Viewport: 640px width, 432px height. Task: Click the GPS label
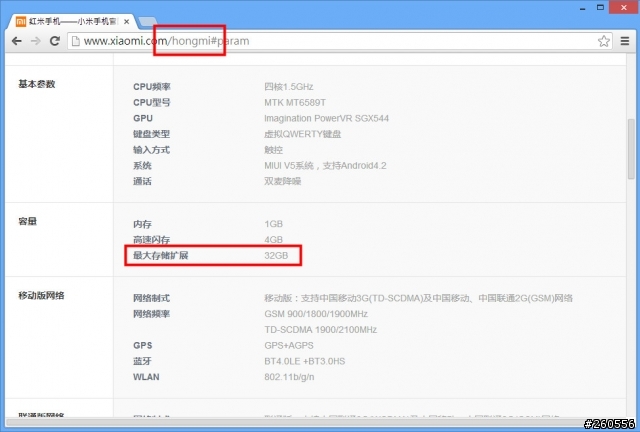pos(142,345)
